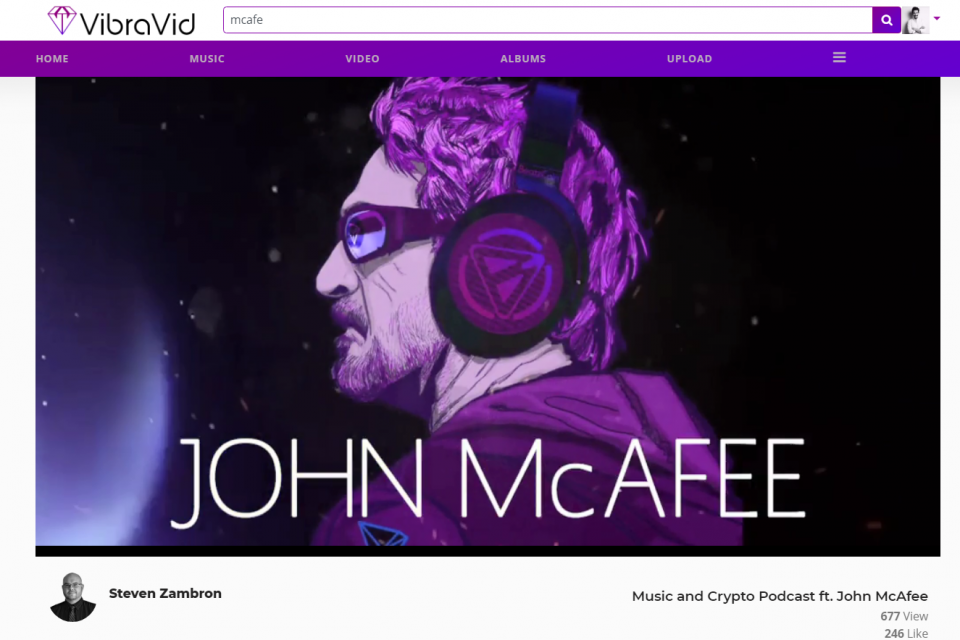The width and height of the screenshot is (960, 640).
Task: Click the user profile avatar in header
Action: click(915, 20)
